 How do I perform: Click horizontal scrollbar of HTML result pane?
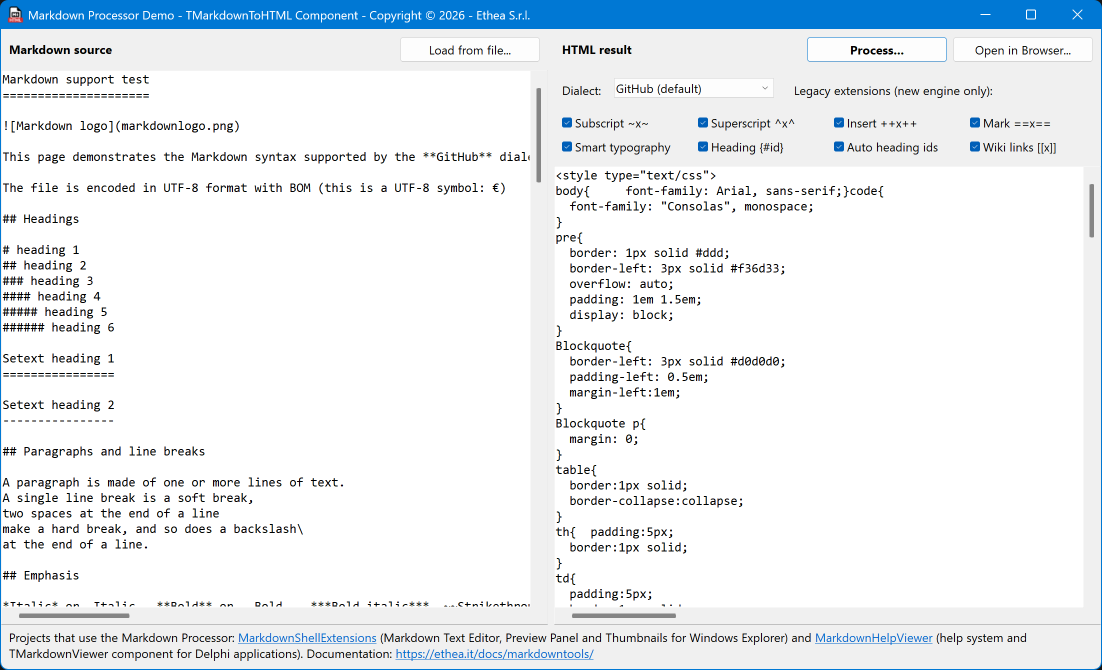(x=624, y=616)
